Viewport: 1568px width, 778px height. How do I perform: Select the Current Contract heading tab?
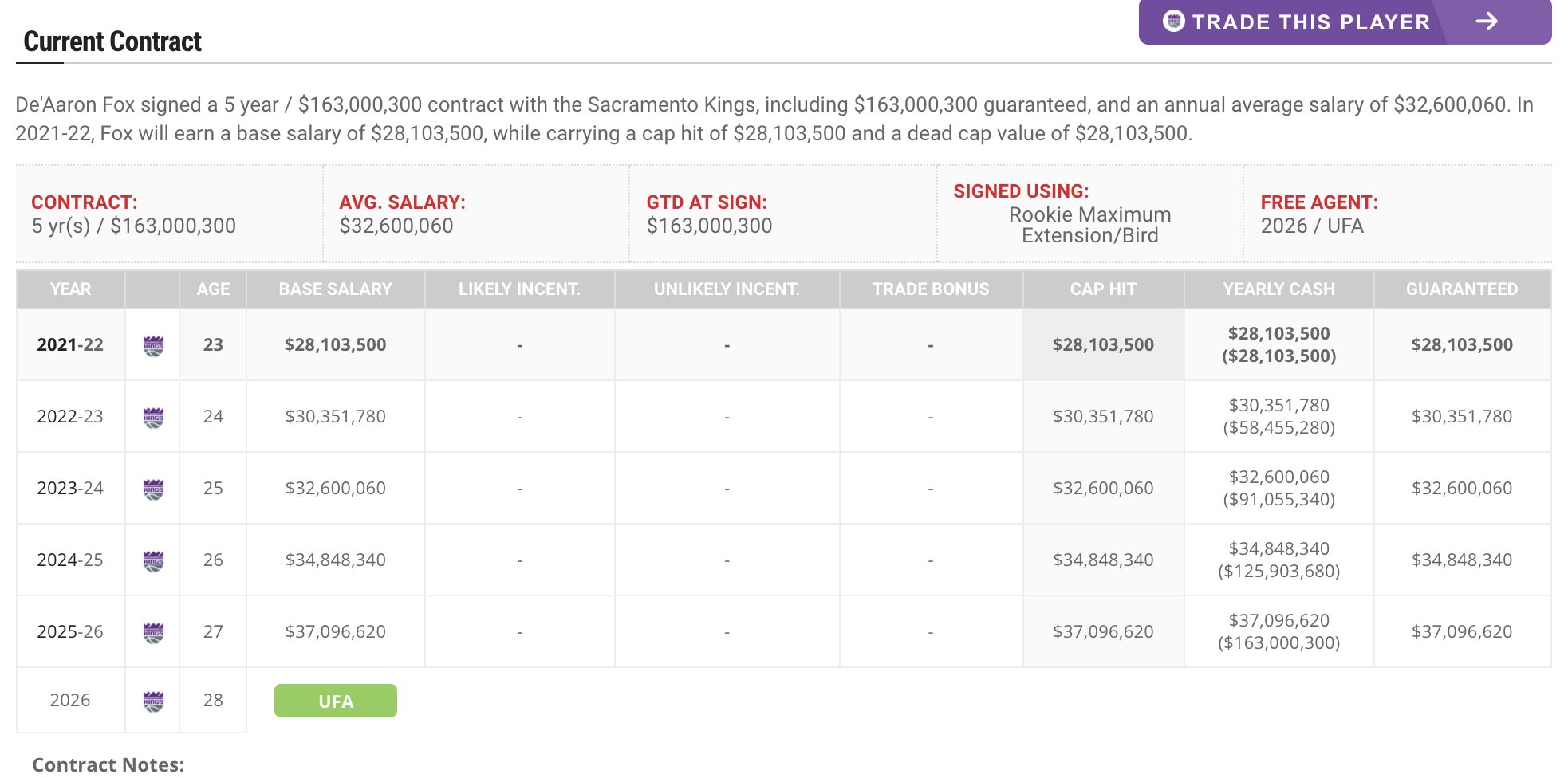[x=112, y=41]
